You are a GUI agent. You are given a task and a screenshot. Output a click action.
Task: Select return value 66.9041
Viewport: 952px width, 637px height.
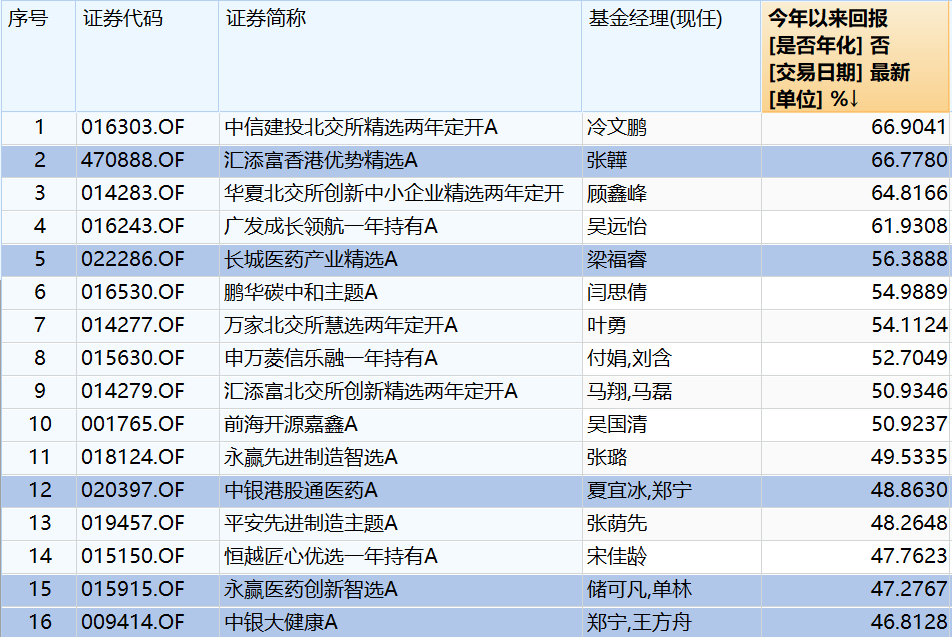point(909,127)
